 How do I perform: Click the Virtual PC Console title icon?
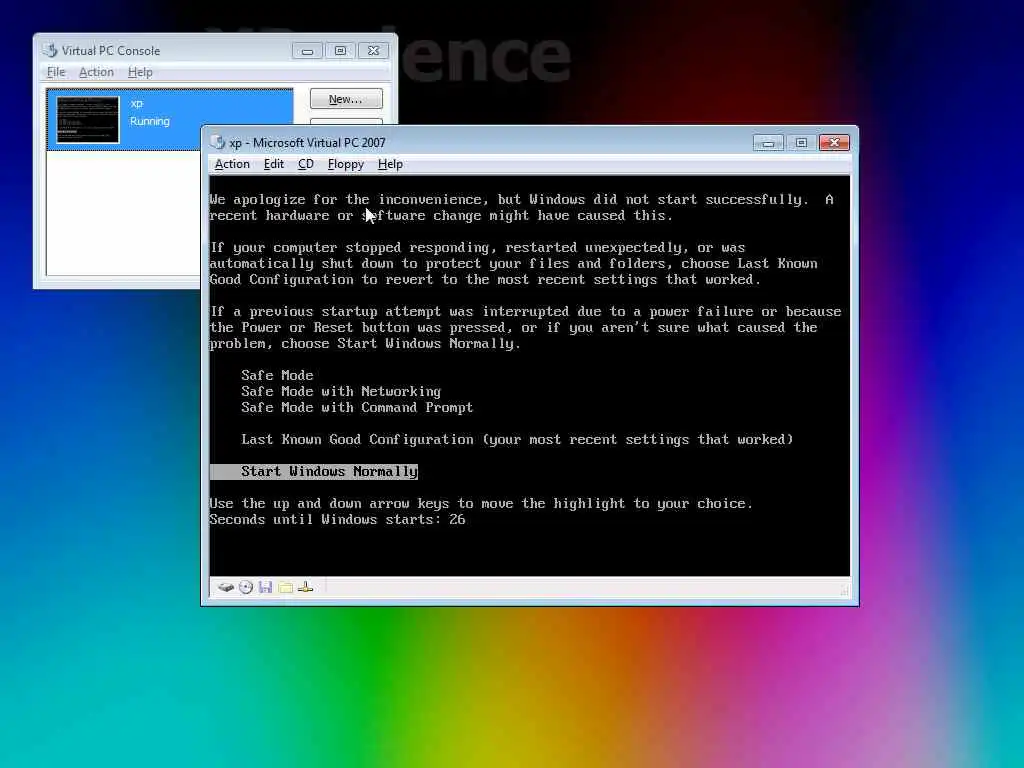50,50
